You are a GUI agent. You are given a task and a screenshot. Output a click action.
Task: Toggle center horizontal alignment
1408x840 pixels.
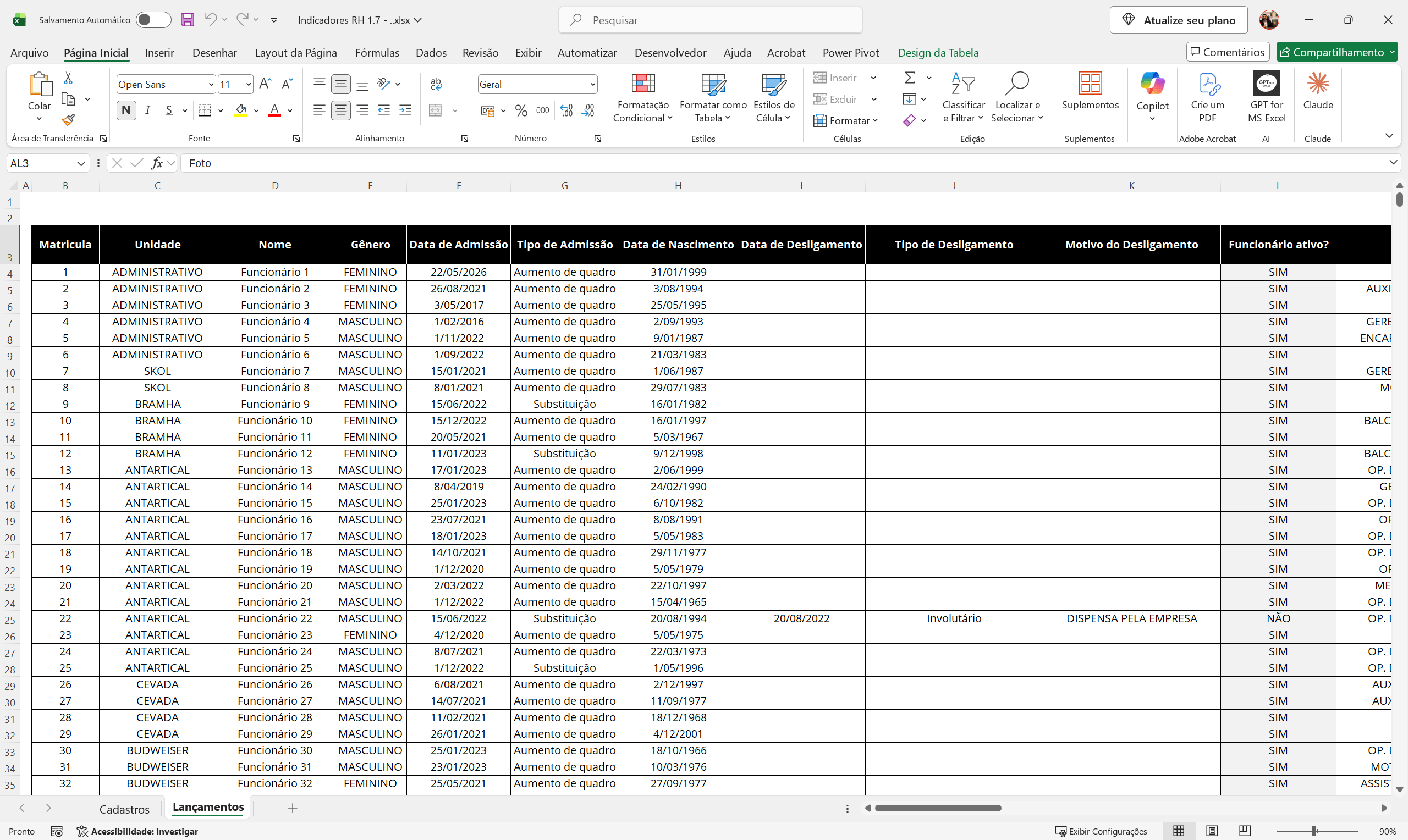pyautogui.click(x=341, y=110)
